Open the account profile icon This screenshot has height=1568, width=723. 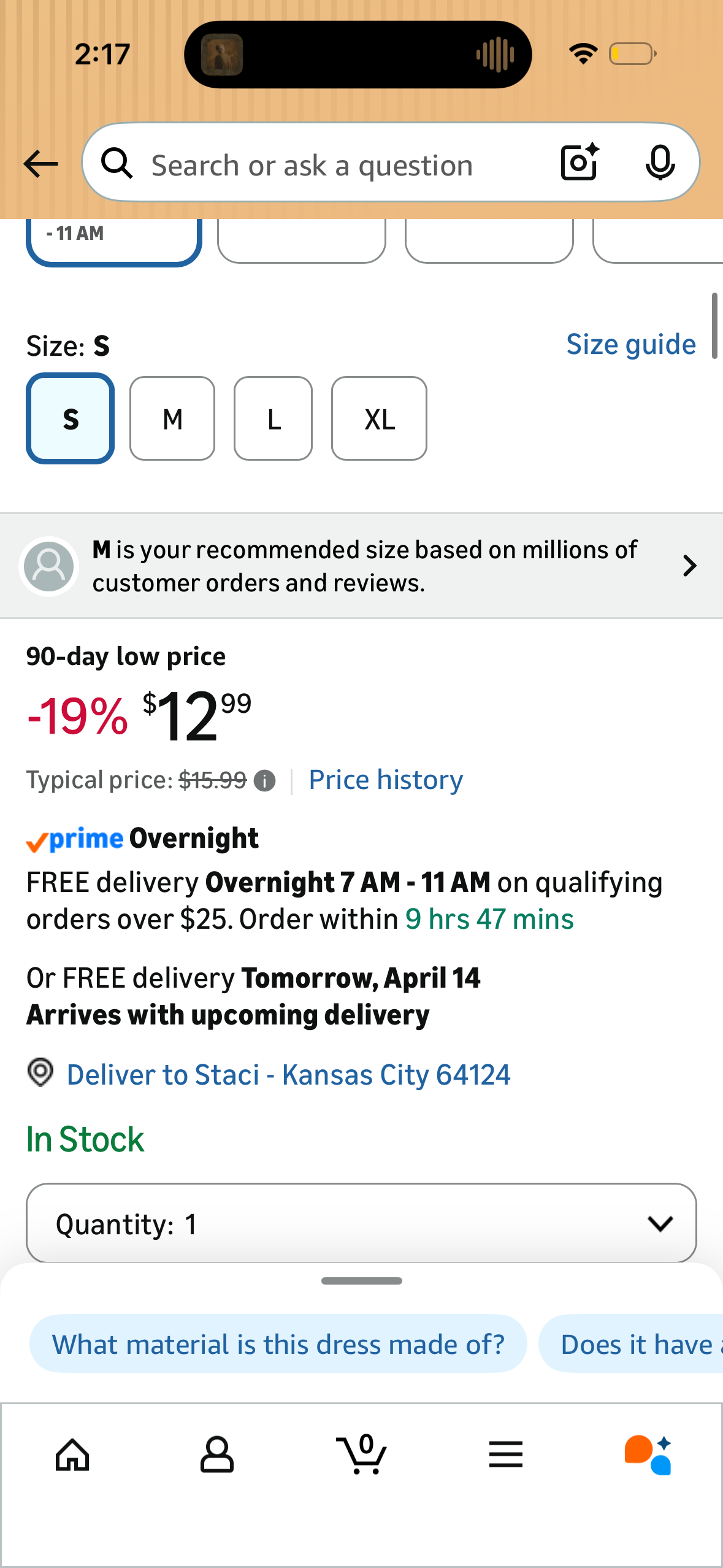click(217, 1455)
